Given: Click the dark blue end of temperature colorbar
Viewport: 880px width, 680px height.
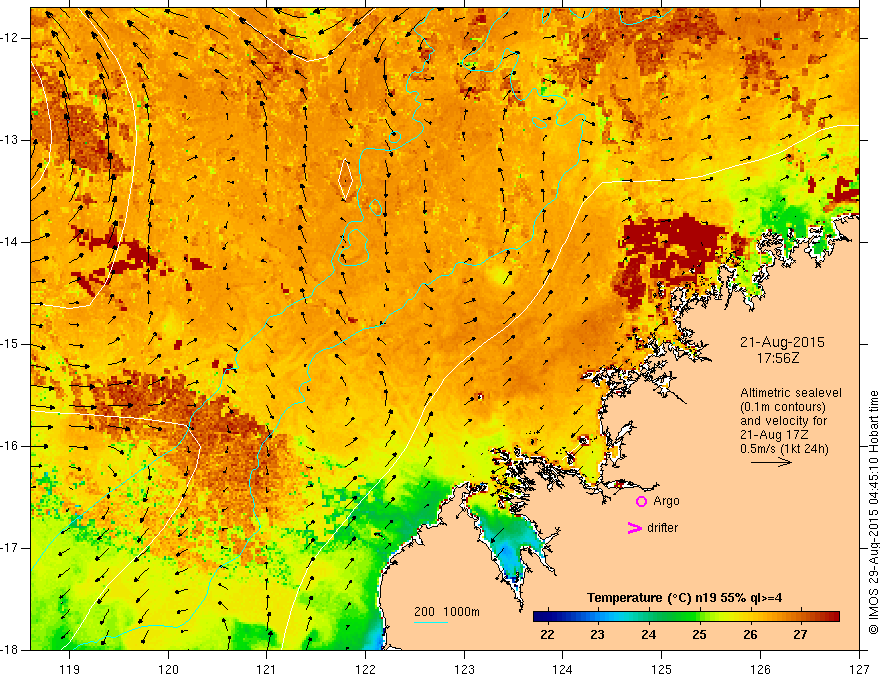Looking at the screenshot, I should pos(539,617).
